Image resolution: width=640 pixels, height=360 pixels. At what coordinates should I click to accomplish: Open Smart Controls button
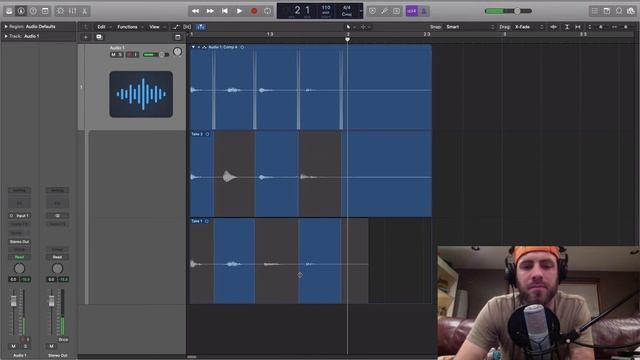coord(60,11)
